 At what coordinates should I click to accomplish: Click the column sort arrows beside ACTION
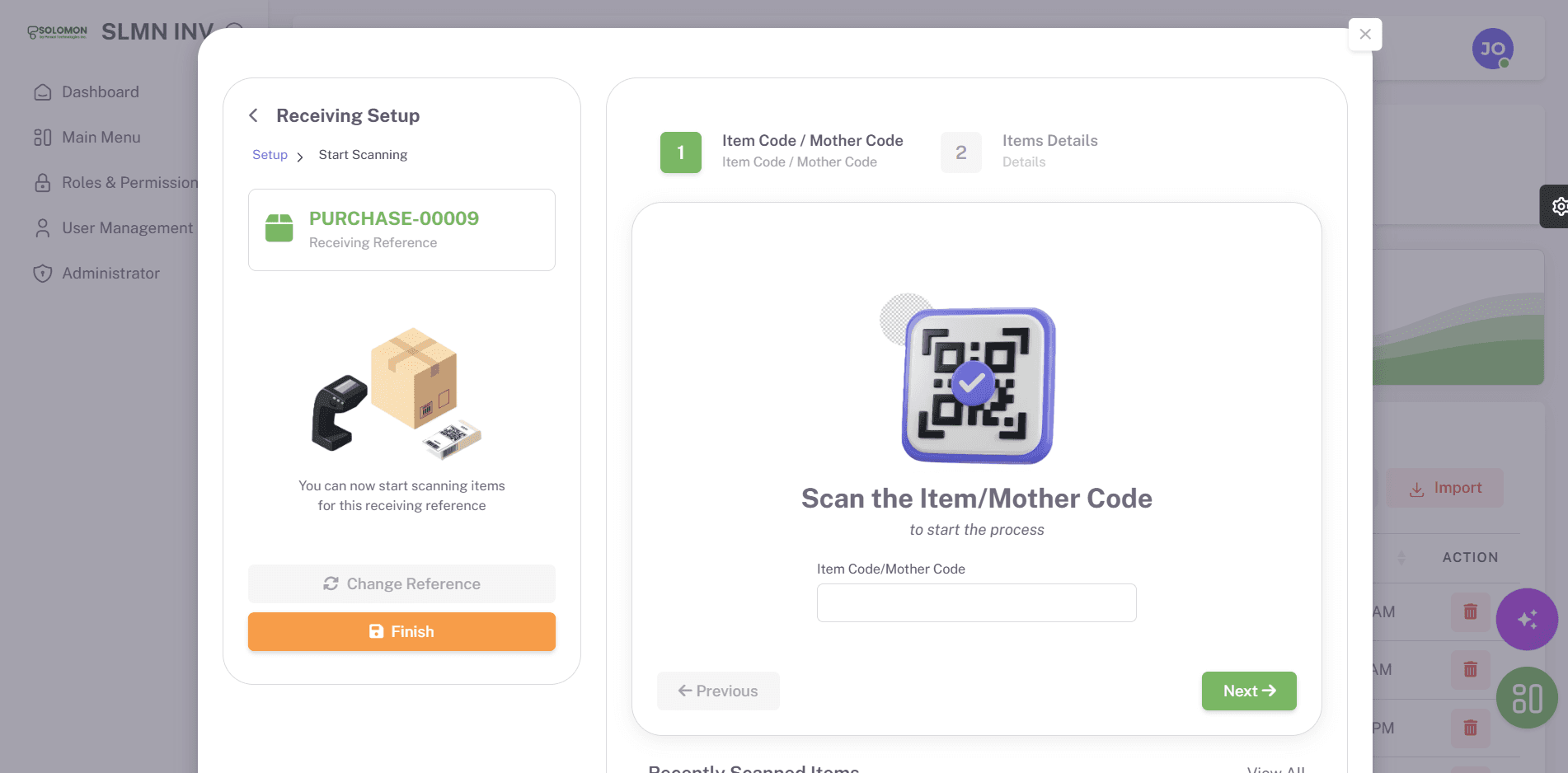[1401, 558]
